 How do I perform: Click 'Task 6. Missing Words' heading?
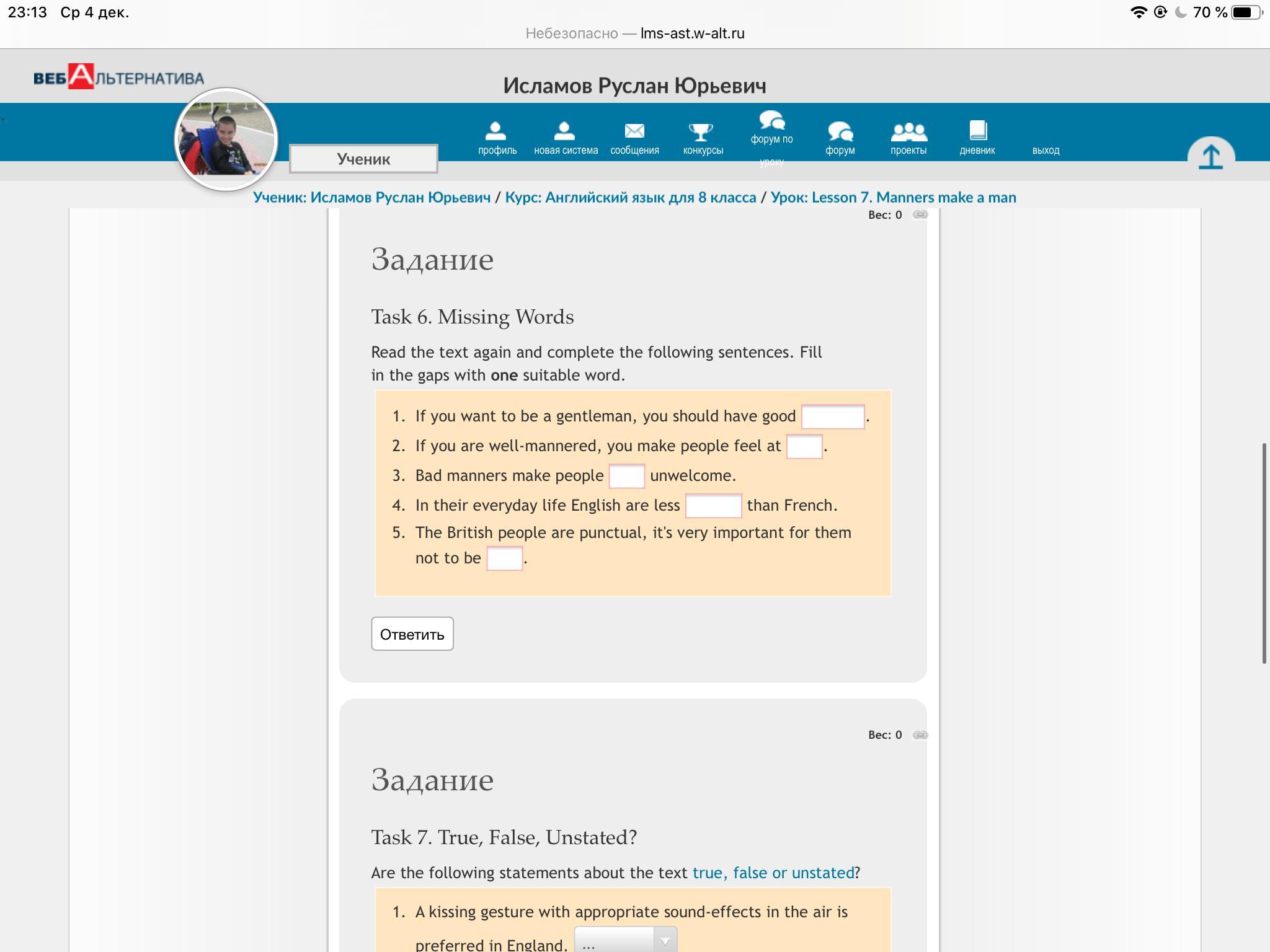coord(473,317)
